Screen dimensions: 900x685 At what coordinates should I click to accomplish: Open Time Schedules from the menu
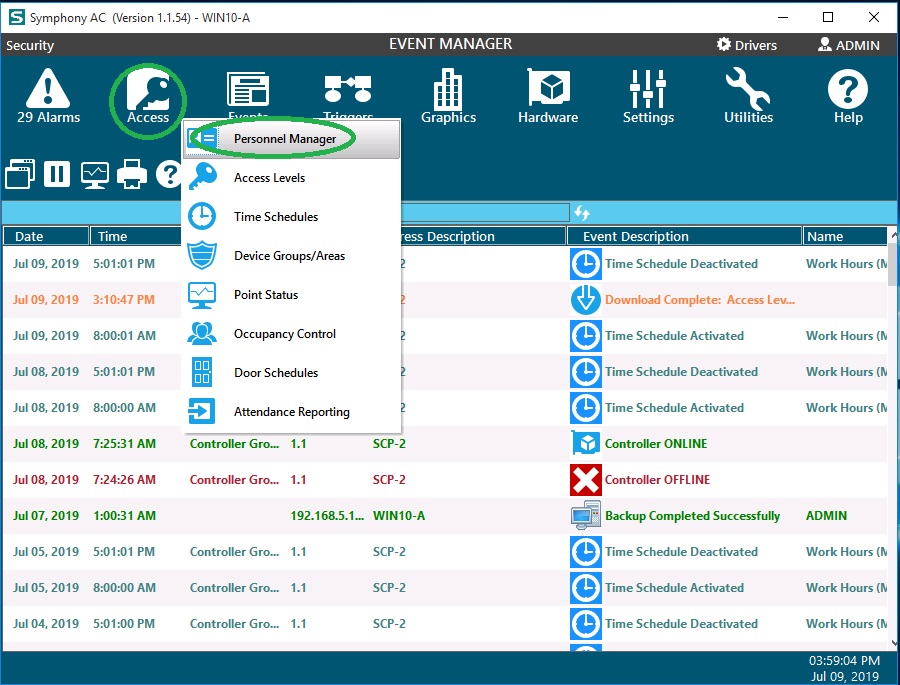[x=292, y=216]
